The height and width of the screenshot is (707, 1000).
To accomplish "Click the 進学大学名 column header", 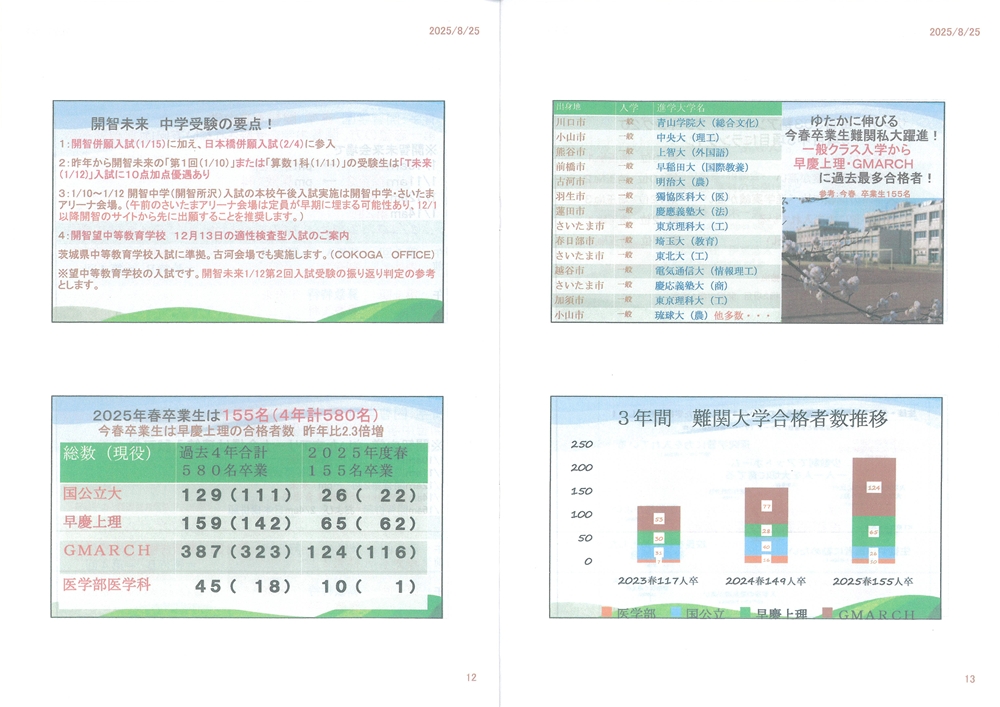I will pos(681,106).
